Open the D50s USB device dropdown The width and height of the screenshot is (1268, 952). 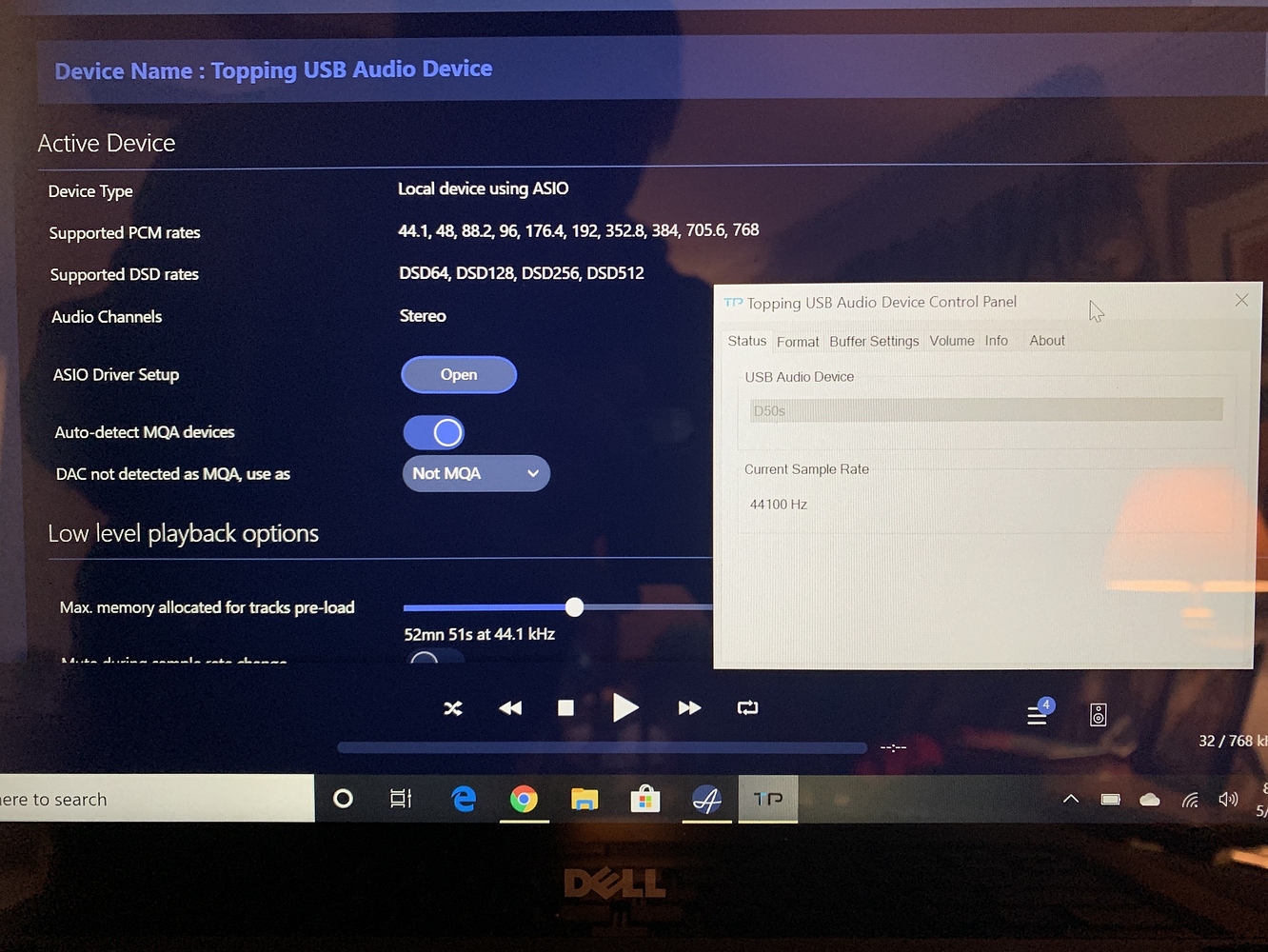986,410
